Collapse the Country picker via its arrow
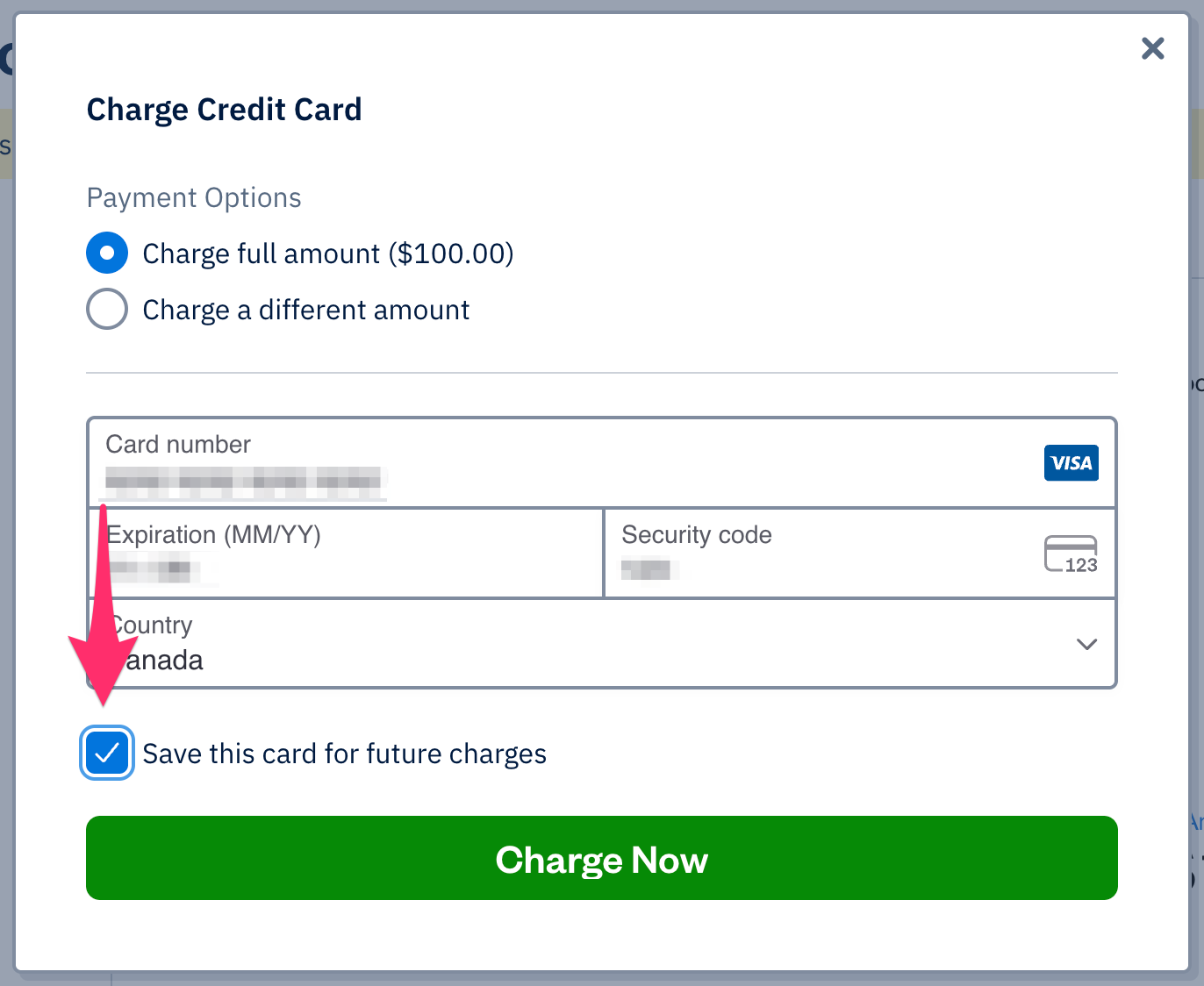Image resolution: width=1204 pixels, height=986 pixels. [x=1086, y=644]
